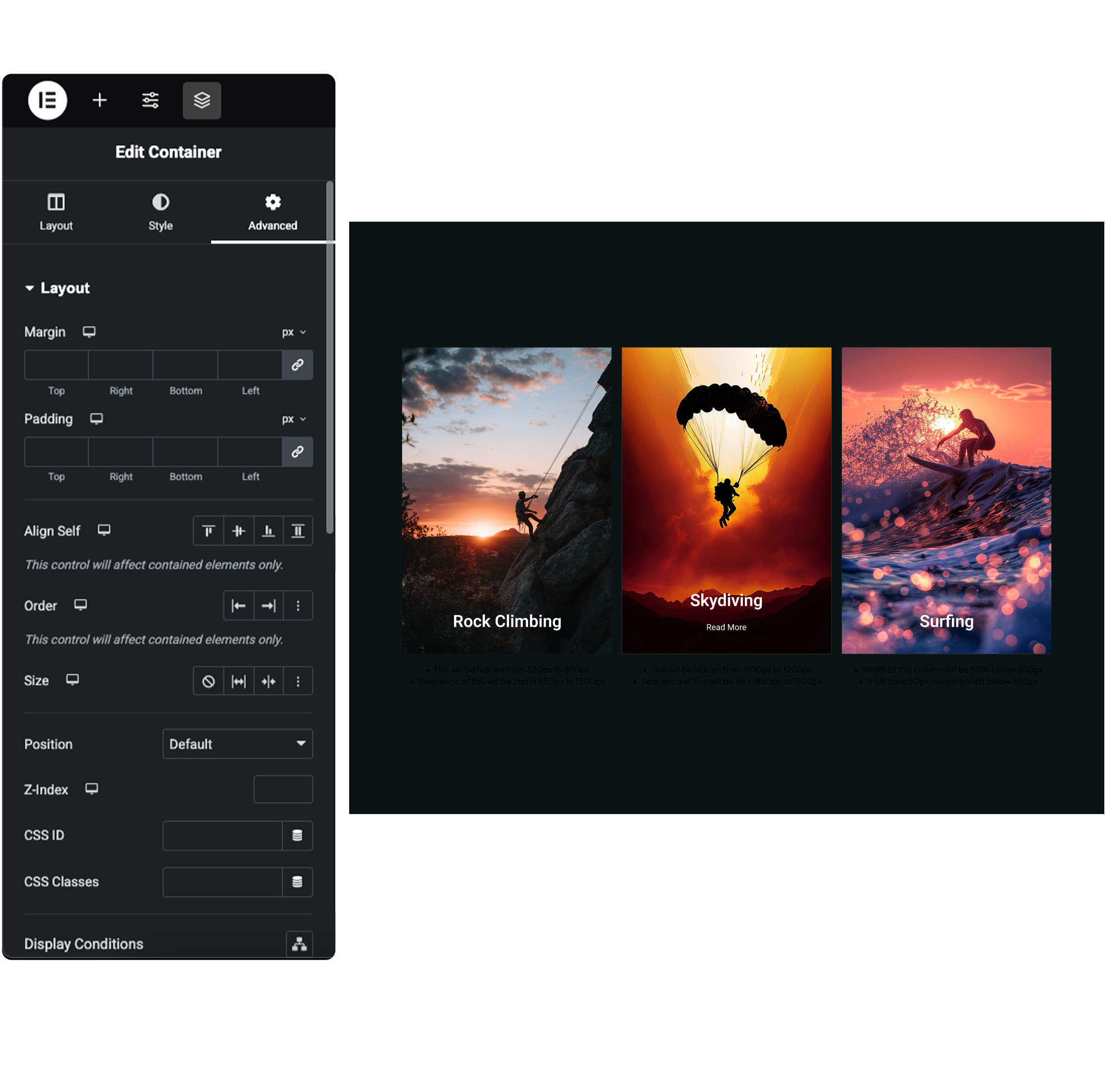The width and height of the screenshot is (1120, 1073).
Task: Switch to the Layout tab
Action: pos(56,212)
